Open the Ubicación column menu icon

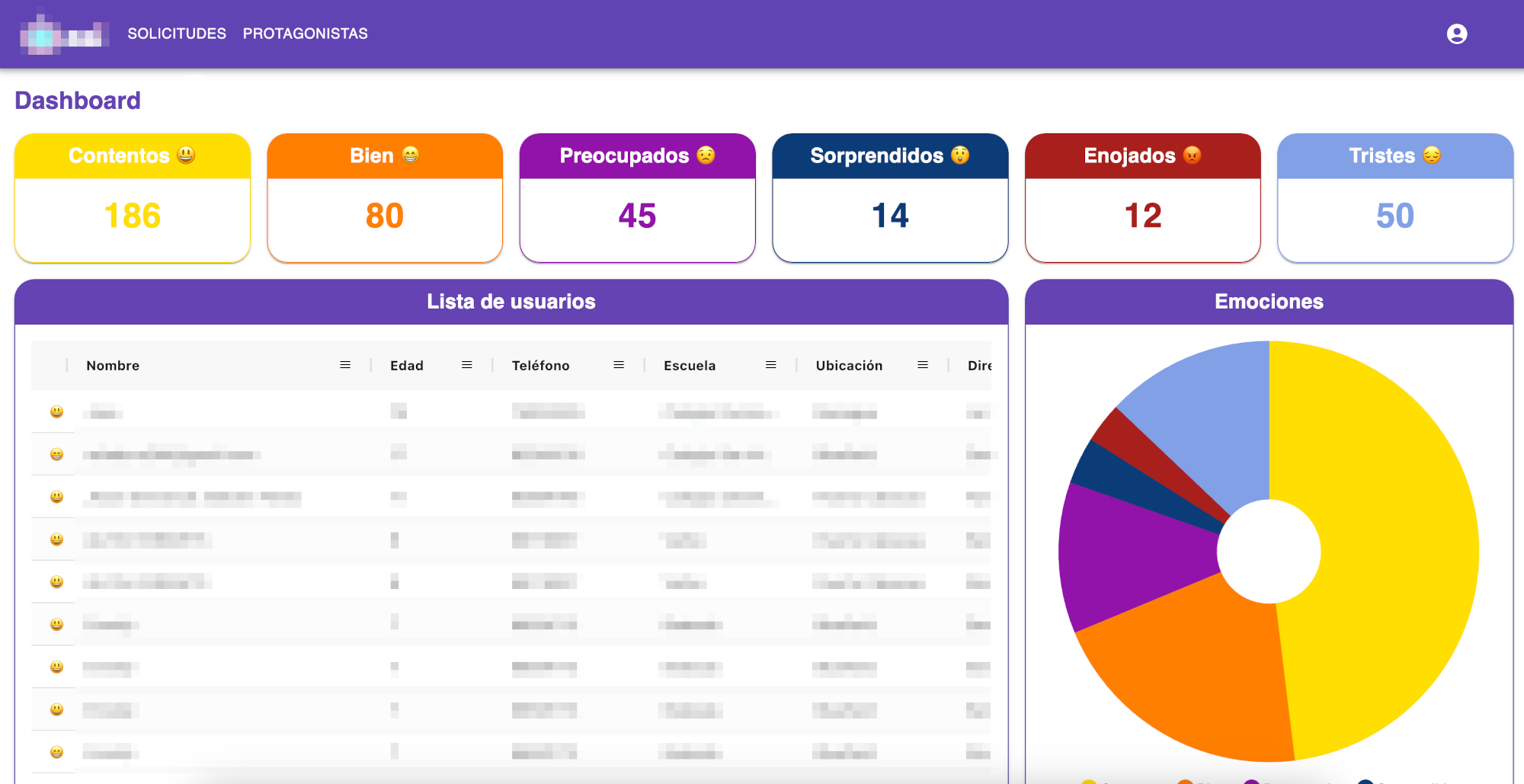[923, 365]
